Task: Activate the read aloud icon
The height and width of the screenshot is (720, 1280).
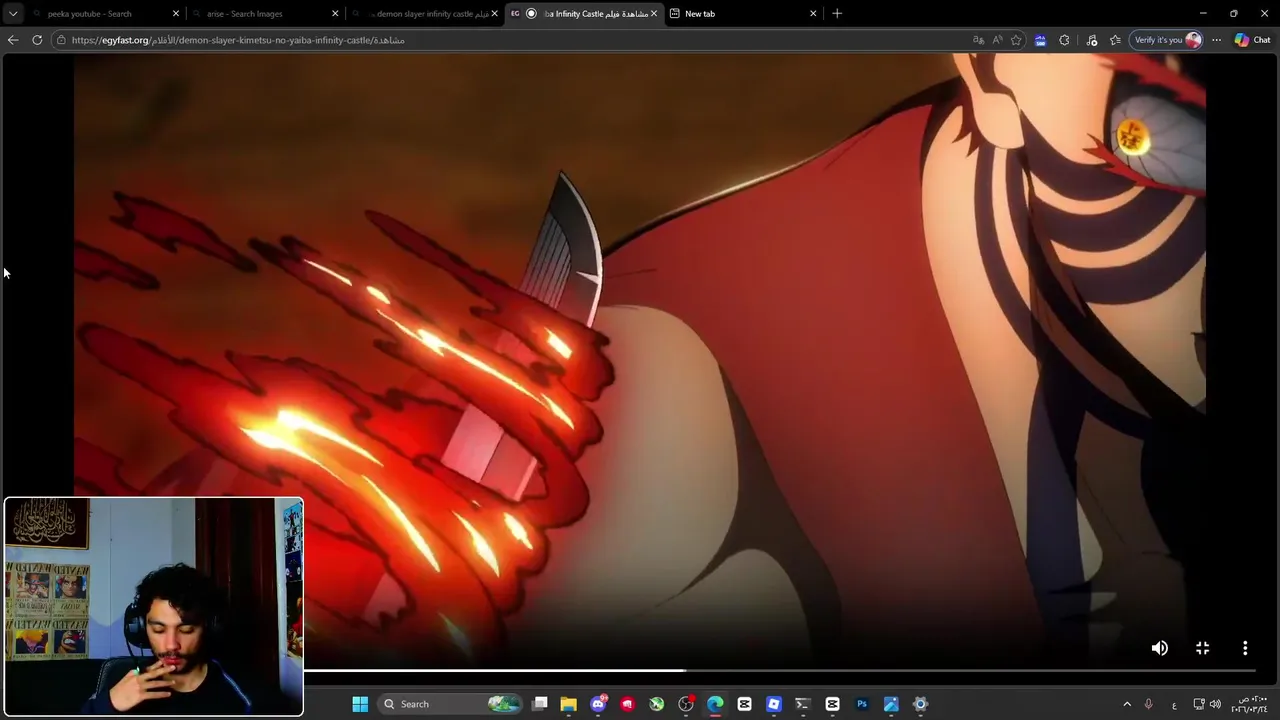Action: coord(997,40)
